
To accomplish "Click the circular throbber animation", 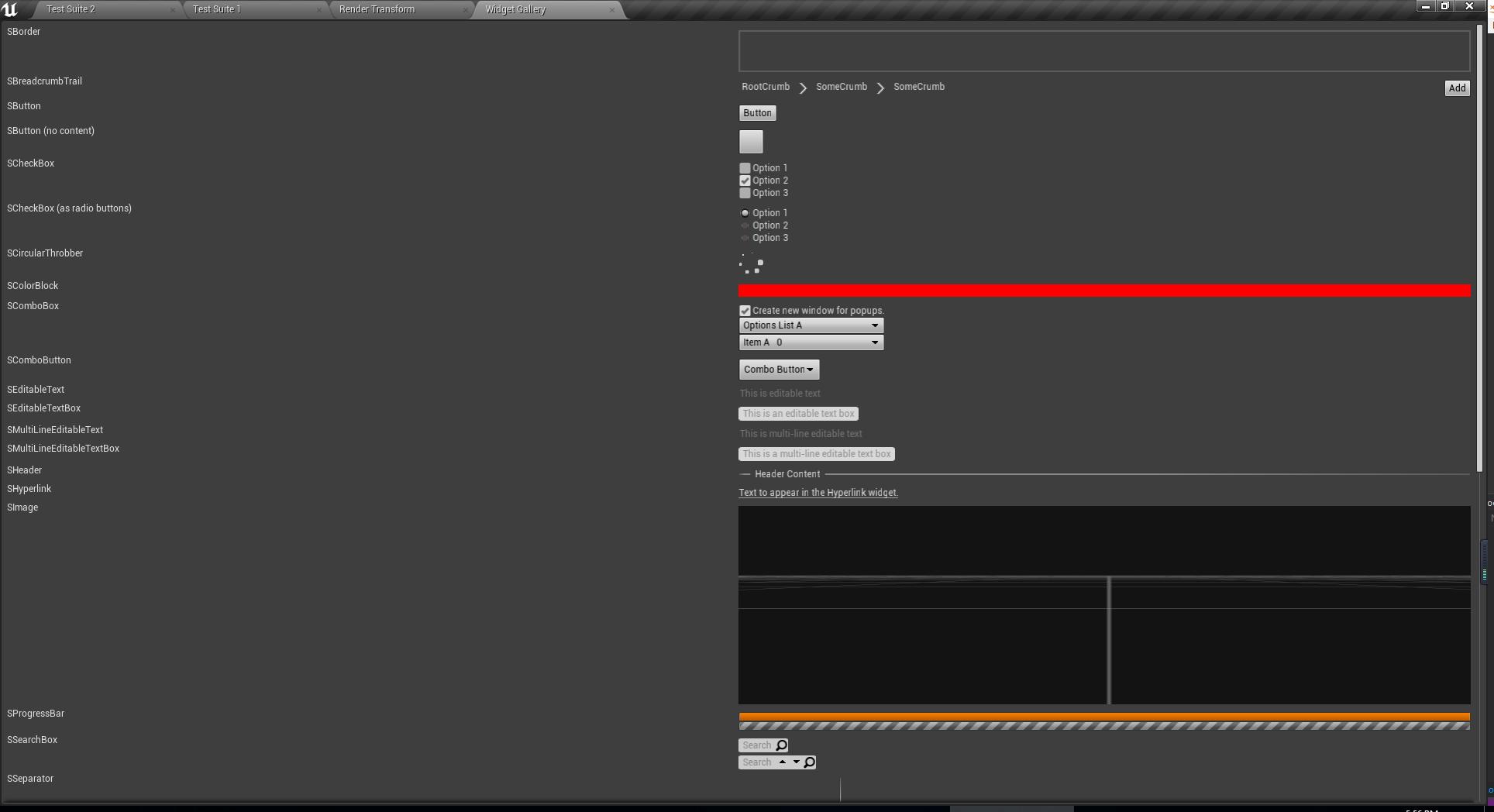I will pyautogui.click(x=751, y=265).
